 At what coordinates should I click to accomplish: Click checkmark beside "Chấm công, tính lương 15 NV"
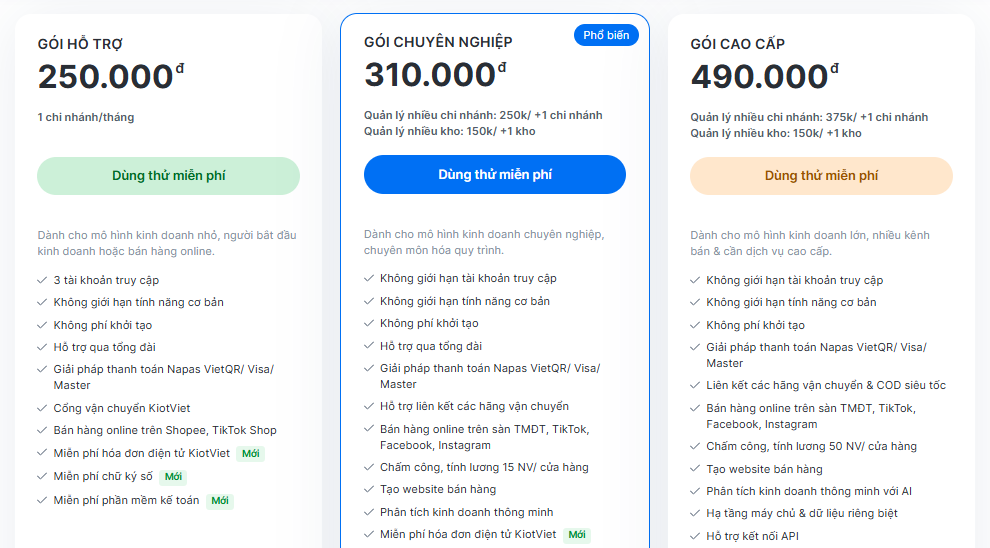[369, 467]
